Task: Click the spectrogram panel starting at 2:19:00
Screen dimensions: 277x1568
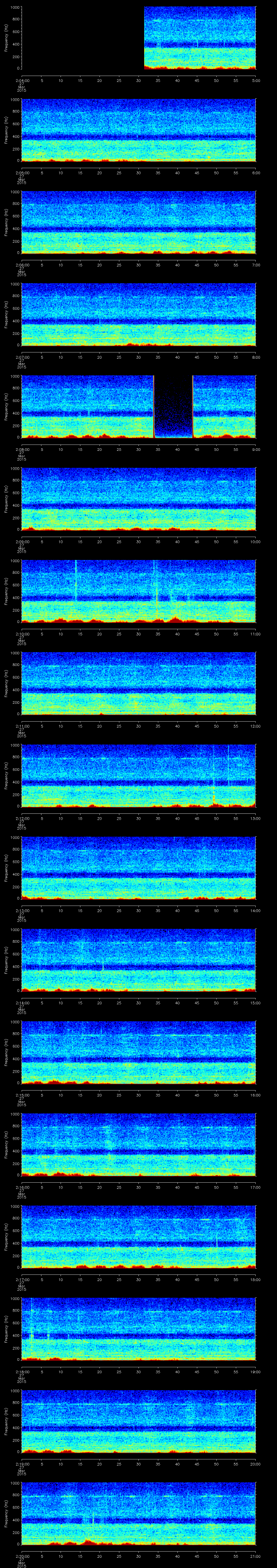Action: point(139,1421)
